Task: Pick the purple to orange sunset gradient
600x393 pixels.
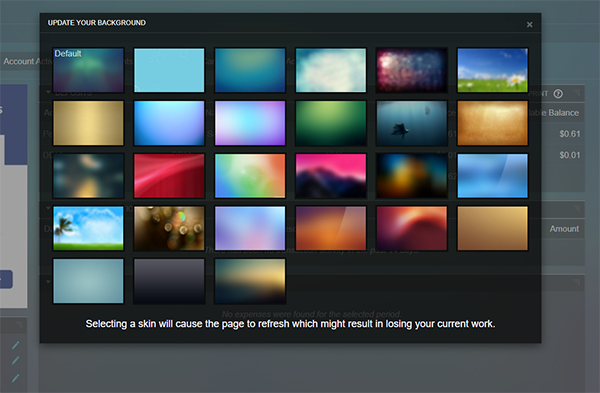Action: [x=331, y=228]
